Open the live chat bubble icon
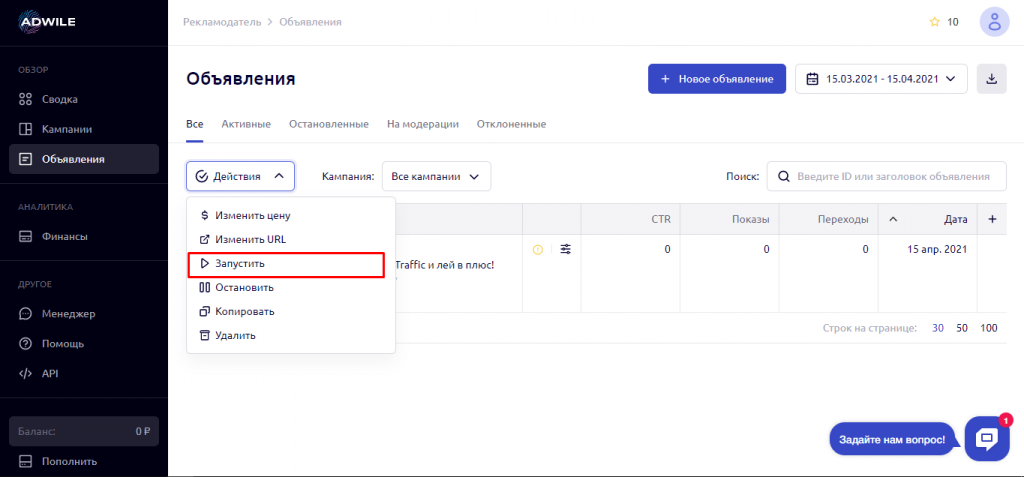The width and height of the screenshot is (1024, 477). click(x=986, y=438)
